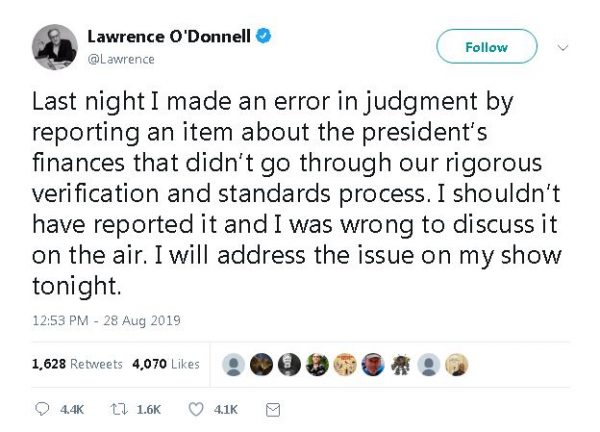The height and width of the screenshot is (432, 600).
Task: Click the direct message envelope icon
Action: coord(272,410)
